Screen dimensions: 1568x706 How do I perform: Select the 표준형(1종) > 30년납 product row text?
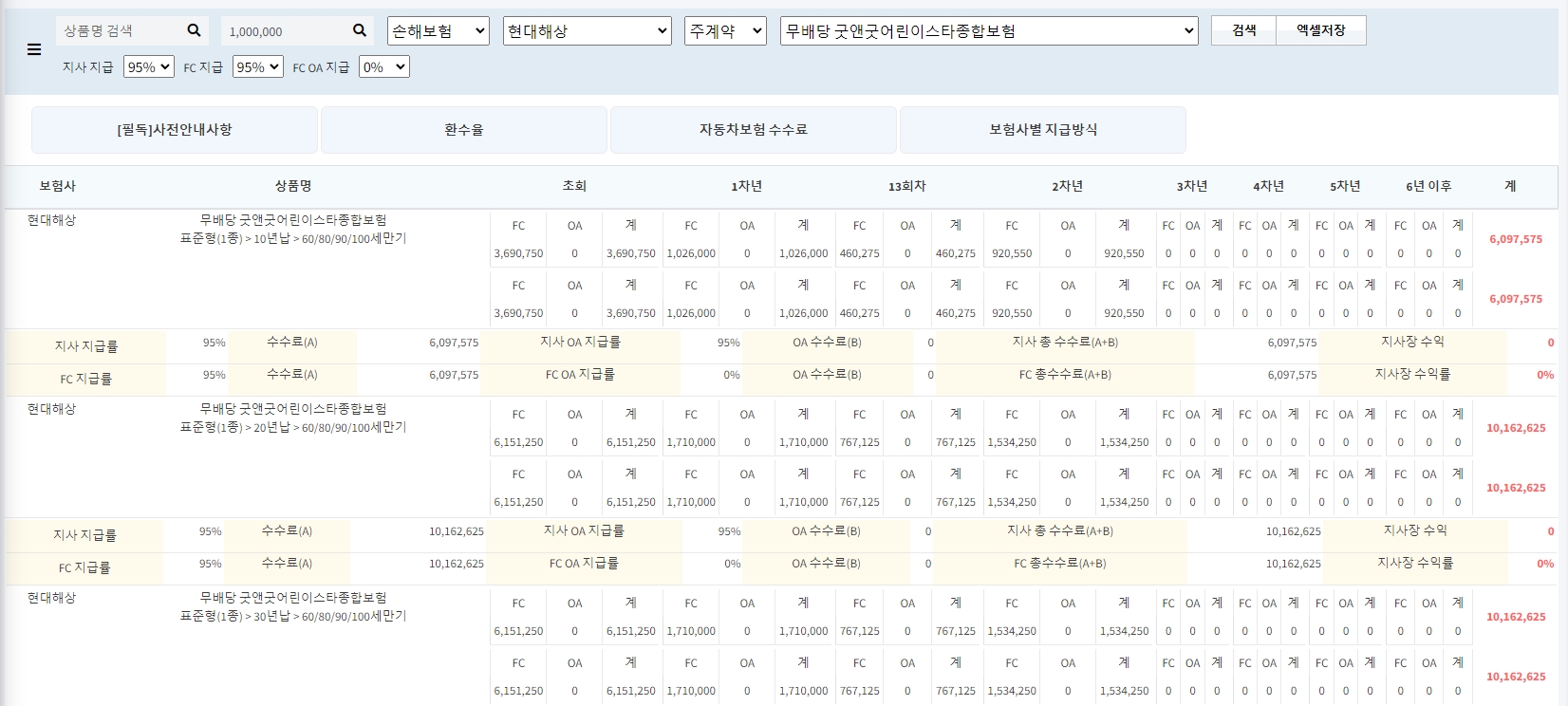tap(293, 616)
